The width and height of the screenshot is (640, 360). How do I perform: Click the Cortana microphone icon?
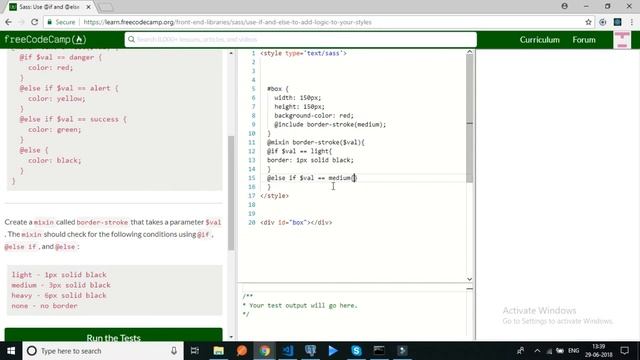point(174,351)
